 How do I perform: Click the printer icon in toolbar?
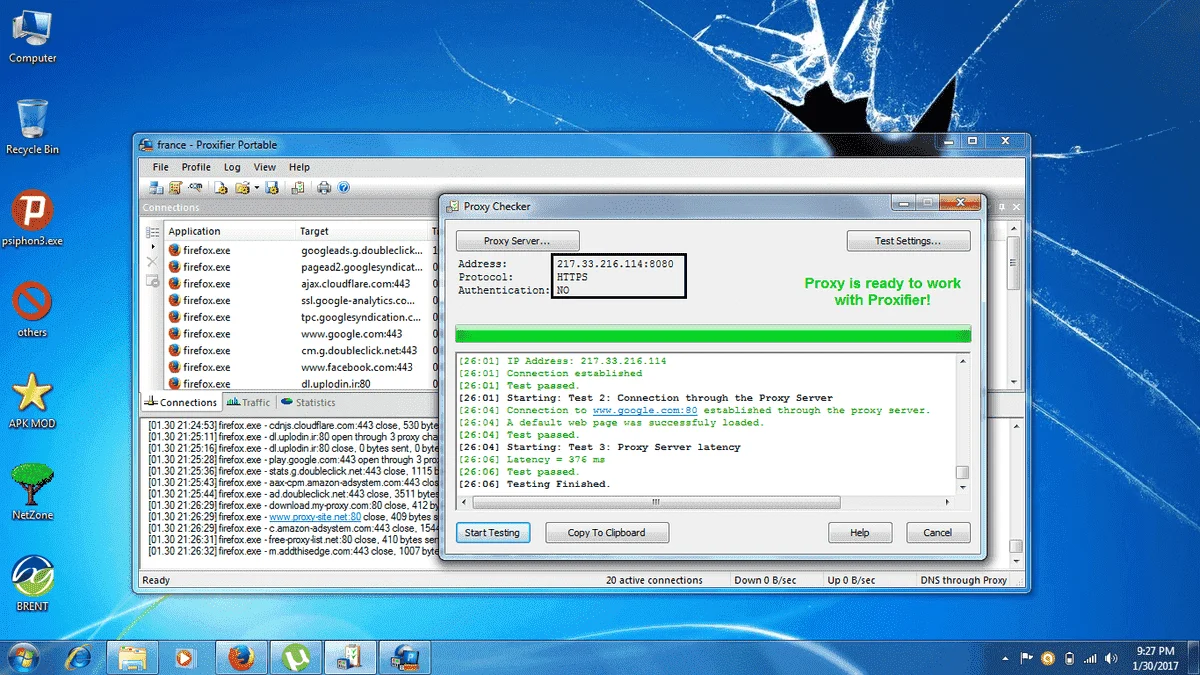click(x=324, y=187)
